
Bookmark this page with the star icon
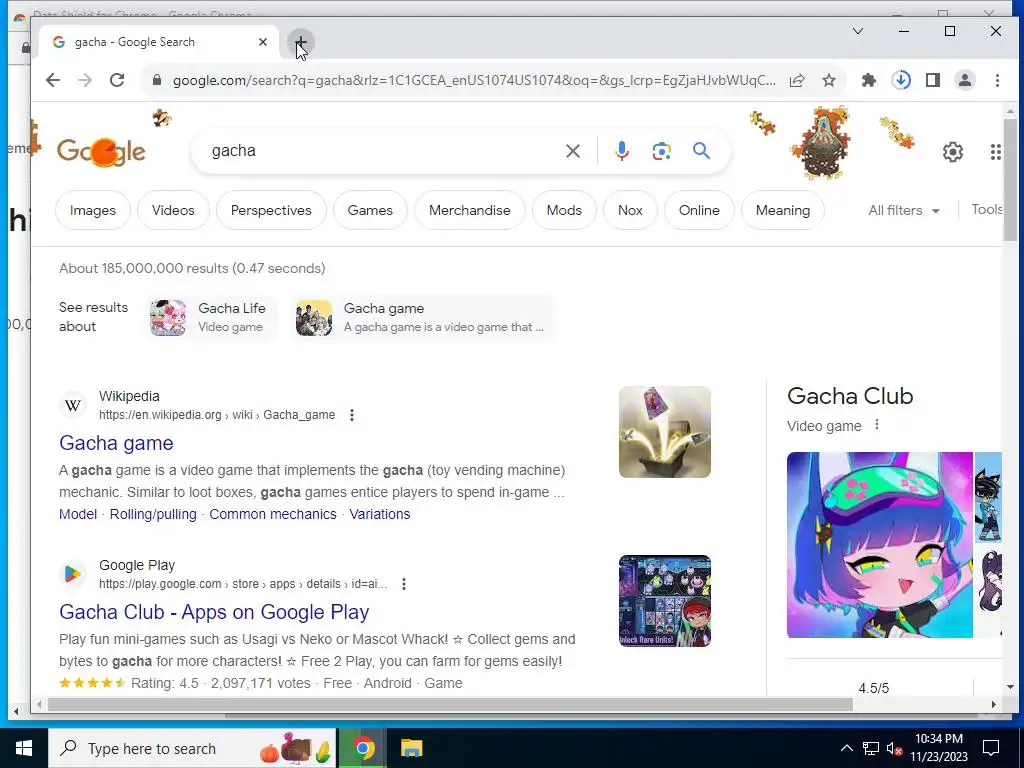[x=829, y=80]
